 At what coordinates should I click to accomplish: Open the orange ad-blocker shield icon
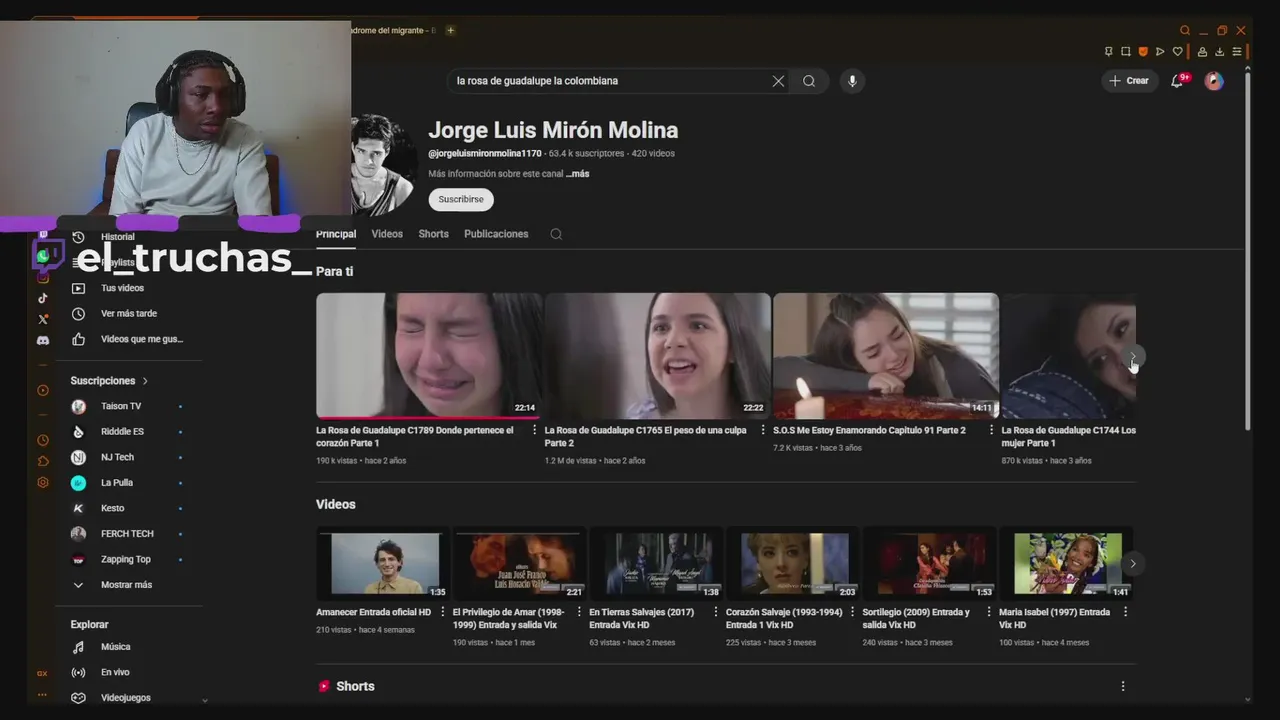tap(1143, 52)
